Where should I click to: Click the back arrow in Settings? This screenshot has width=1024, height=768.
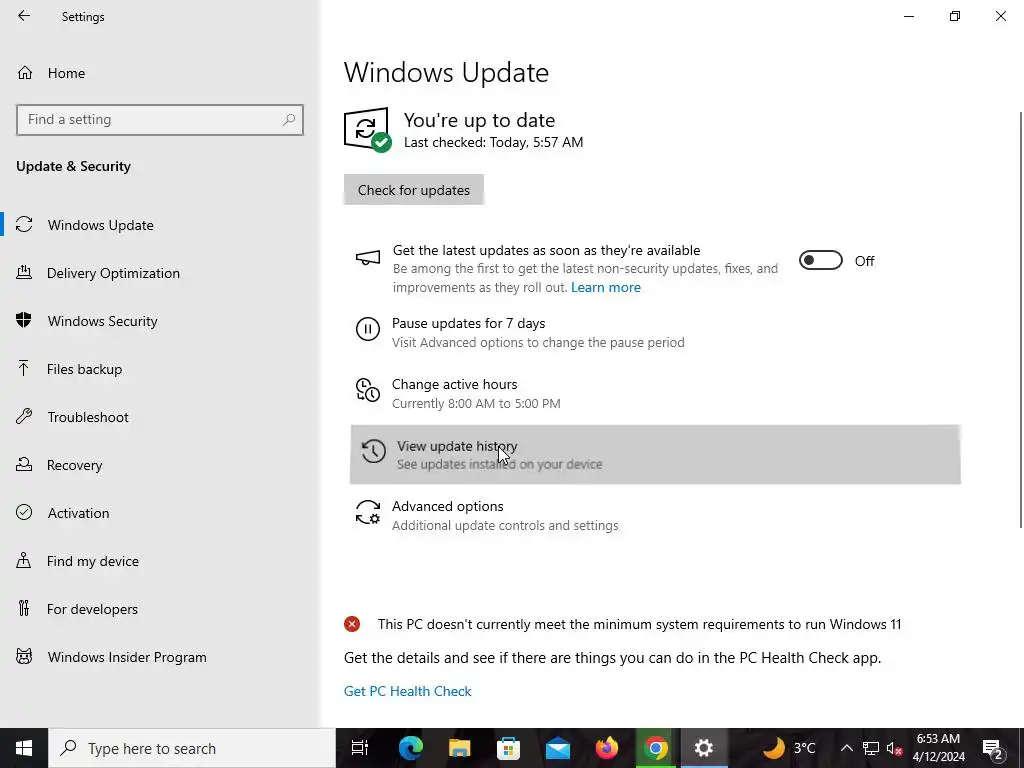click(24, 16)
